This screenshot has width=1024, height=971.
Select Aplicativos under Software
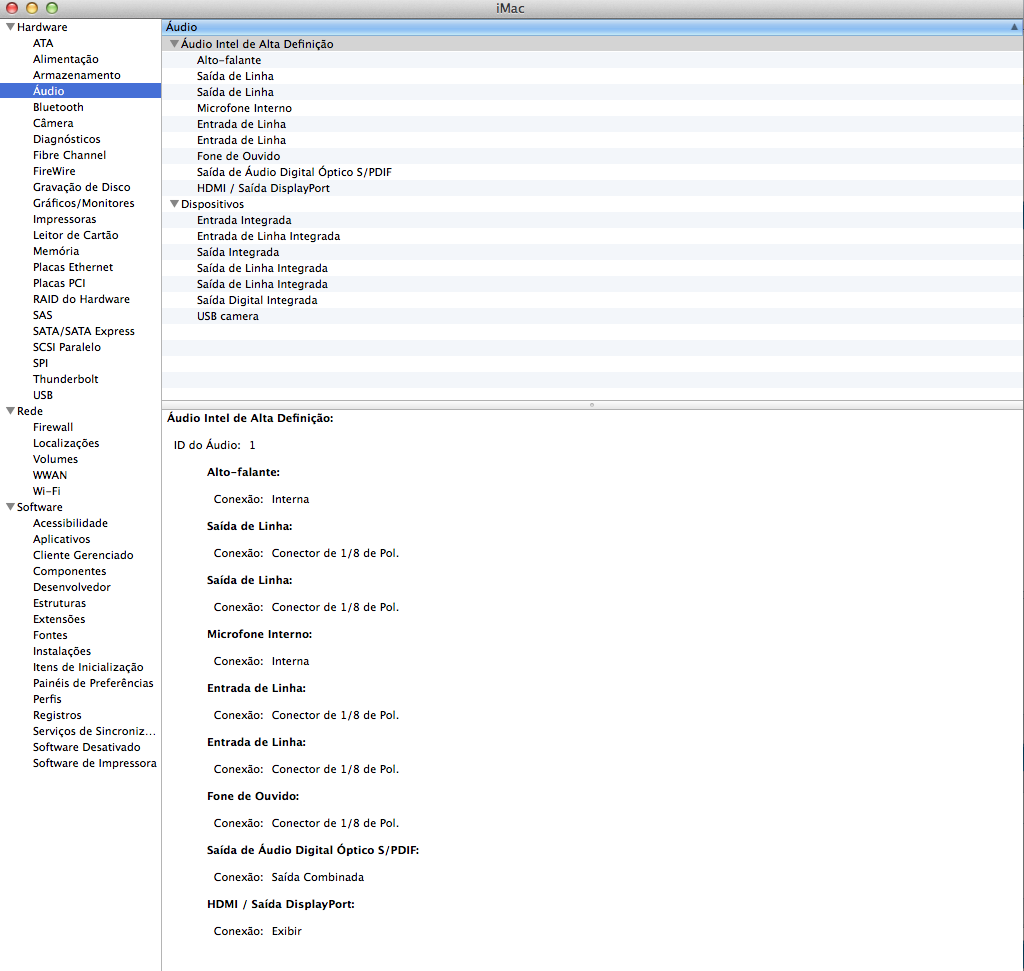click(61, 539)
